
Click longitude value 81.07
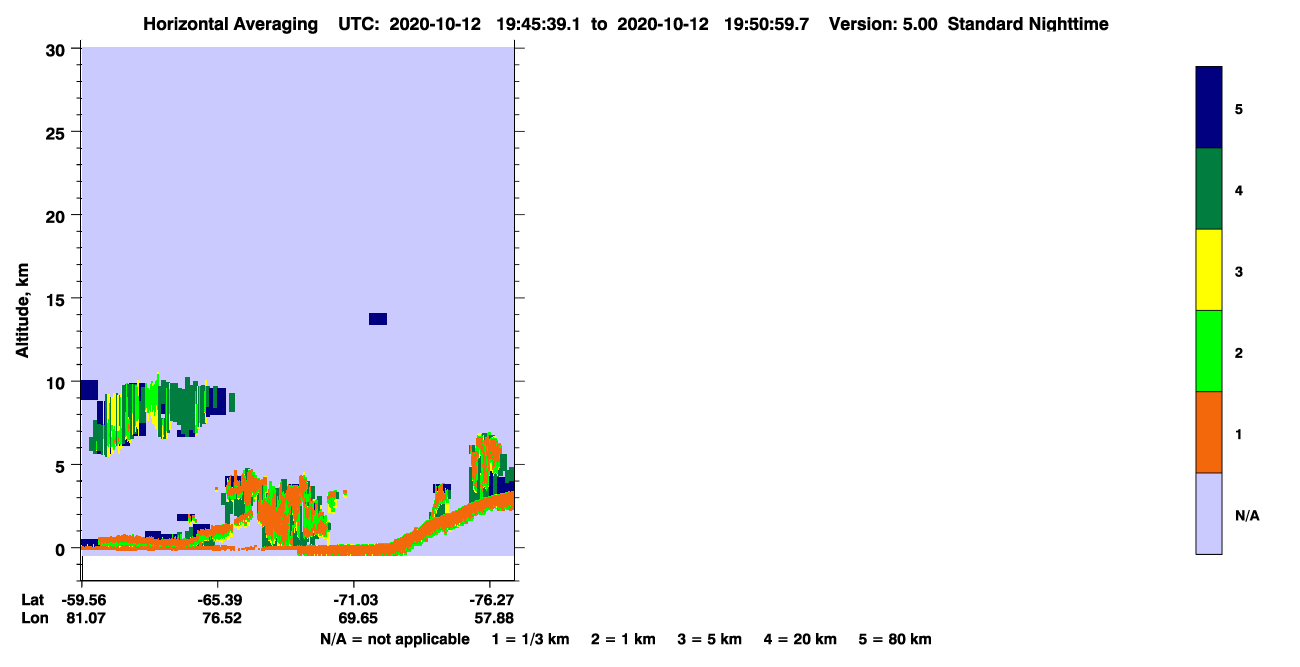86,619
